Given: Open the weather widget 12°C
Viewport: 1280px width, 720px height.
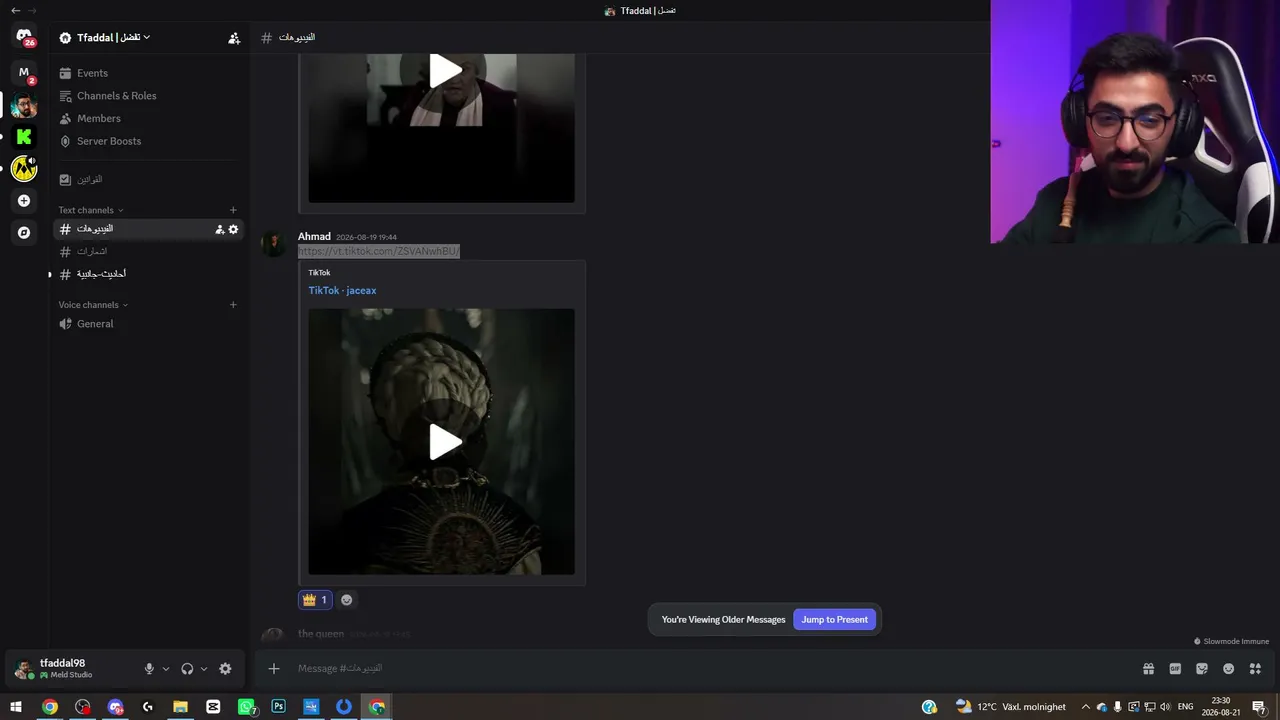Looking at the screenshot, I should point(1010,707).
